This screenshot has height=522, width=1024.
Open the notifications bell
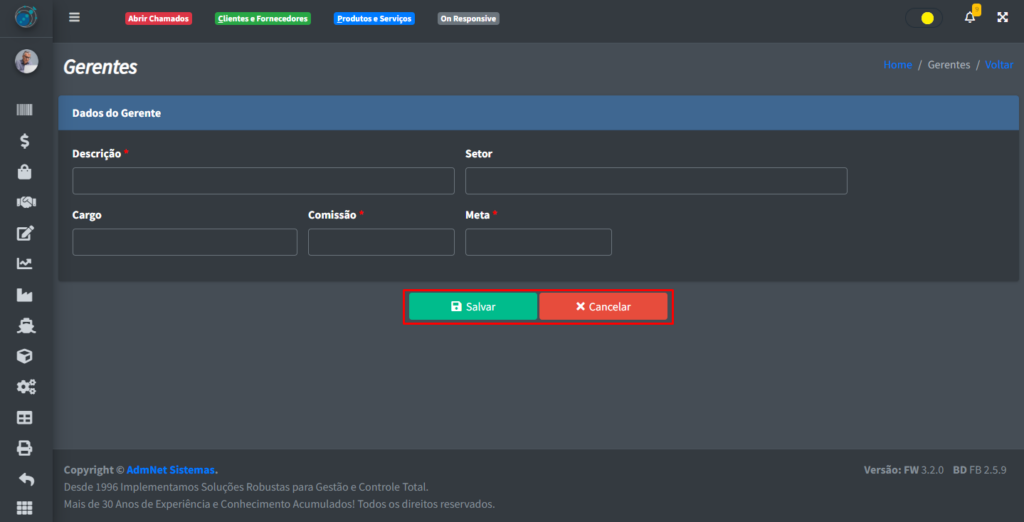[x=969, y=18]
